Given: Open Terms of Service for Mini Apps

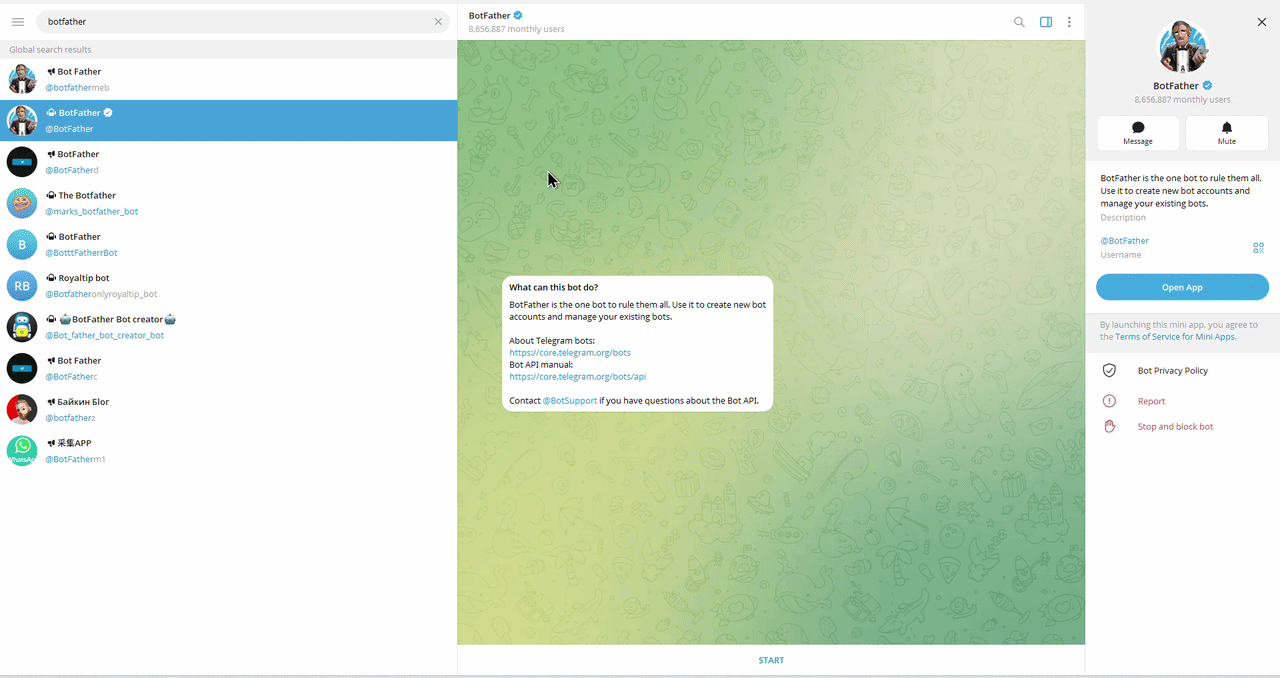Looking at the screenshot, I should tap(1175, 337).
